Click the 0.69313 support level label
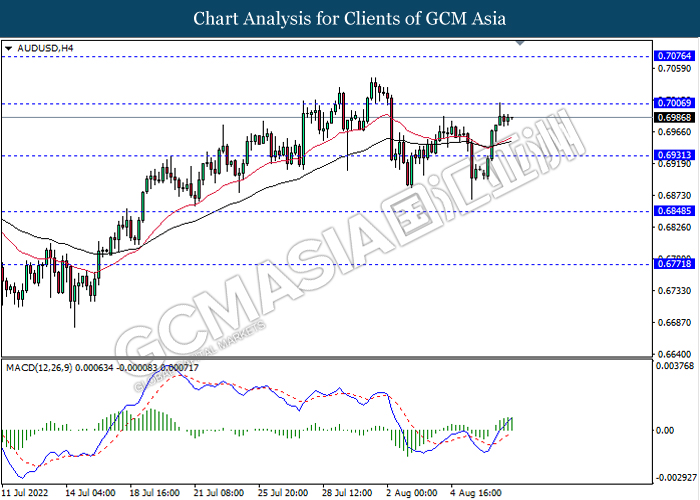 [675, 155]
